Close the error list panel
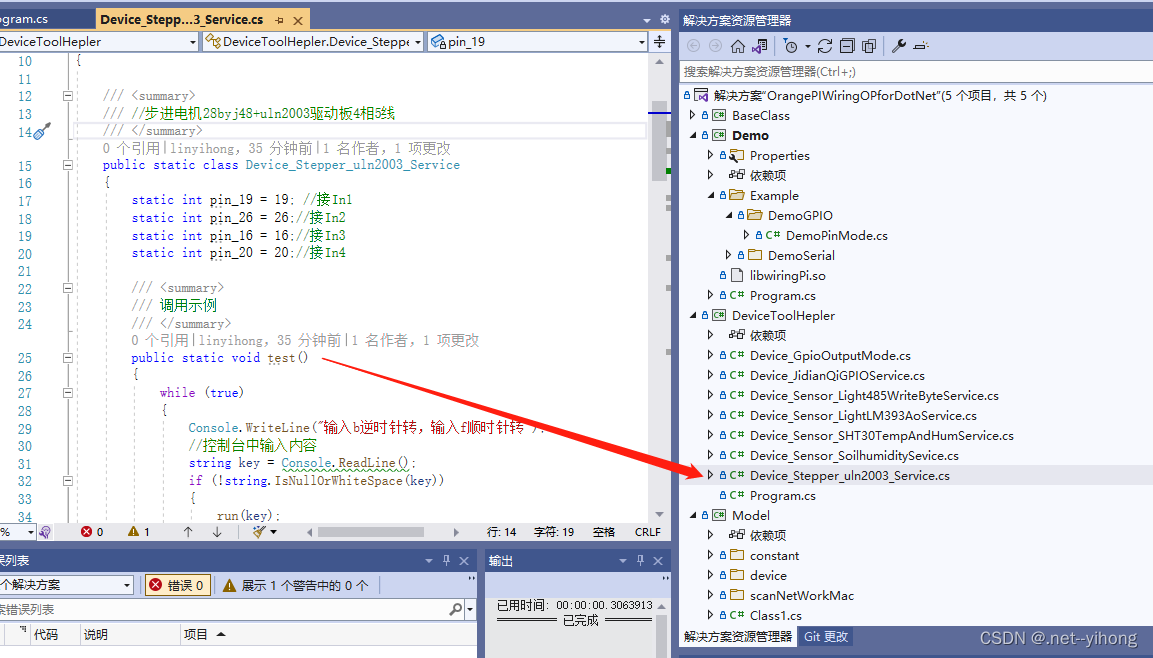The height and width of the screenshot is (658, 1153). (x=464, y=560)
